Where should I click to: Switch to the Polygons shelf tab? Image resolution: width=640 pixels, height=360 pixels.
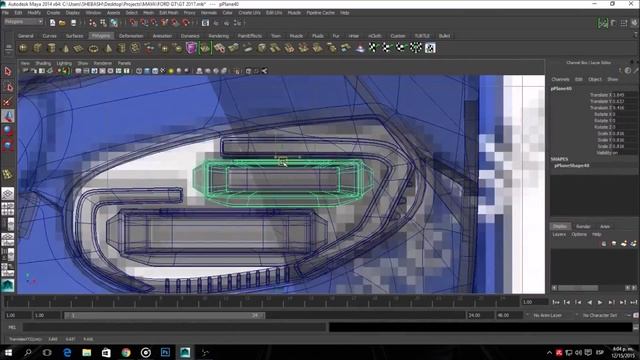tap(101, 36)
